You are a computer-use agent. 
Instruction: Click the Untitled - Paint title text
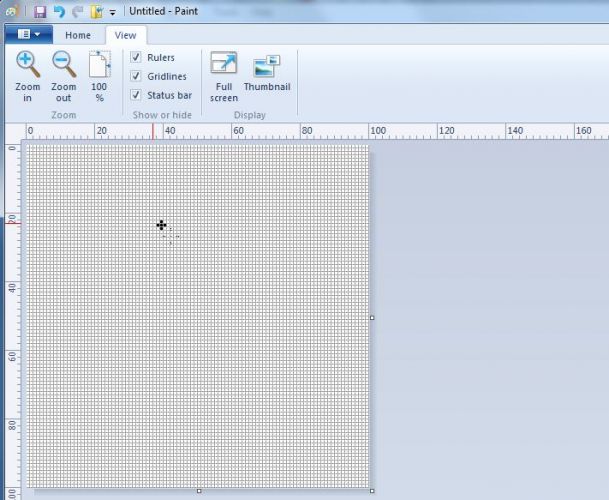[x=164, y=11]
